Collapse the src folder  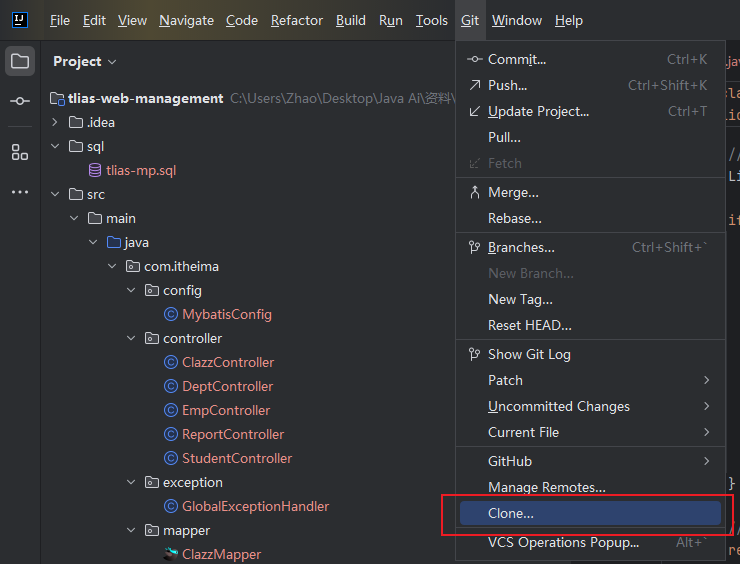[x=55, y=194]
